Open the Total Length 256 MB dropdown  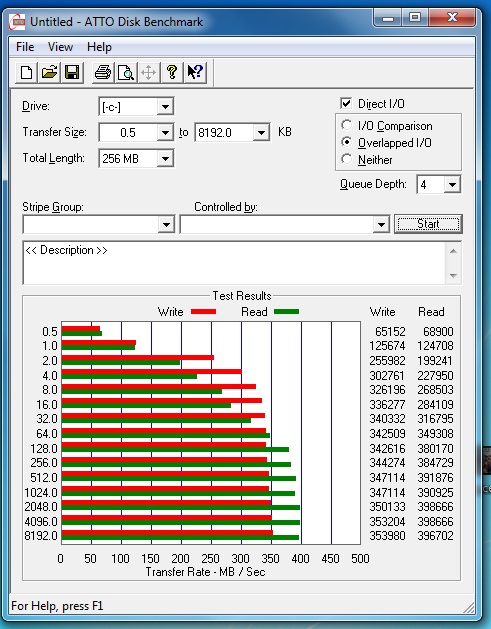pyautogui.click(x=165, y=159)
